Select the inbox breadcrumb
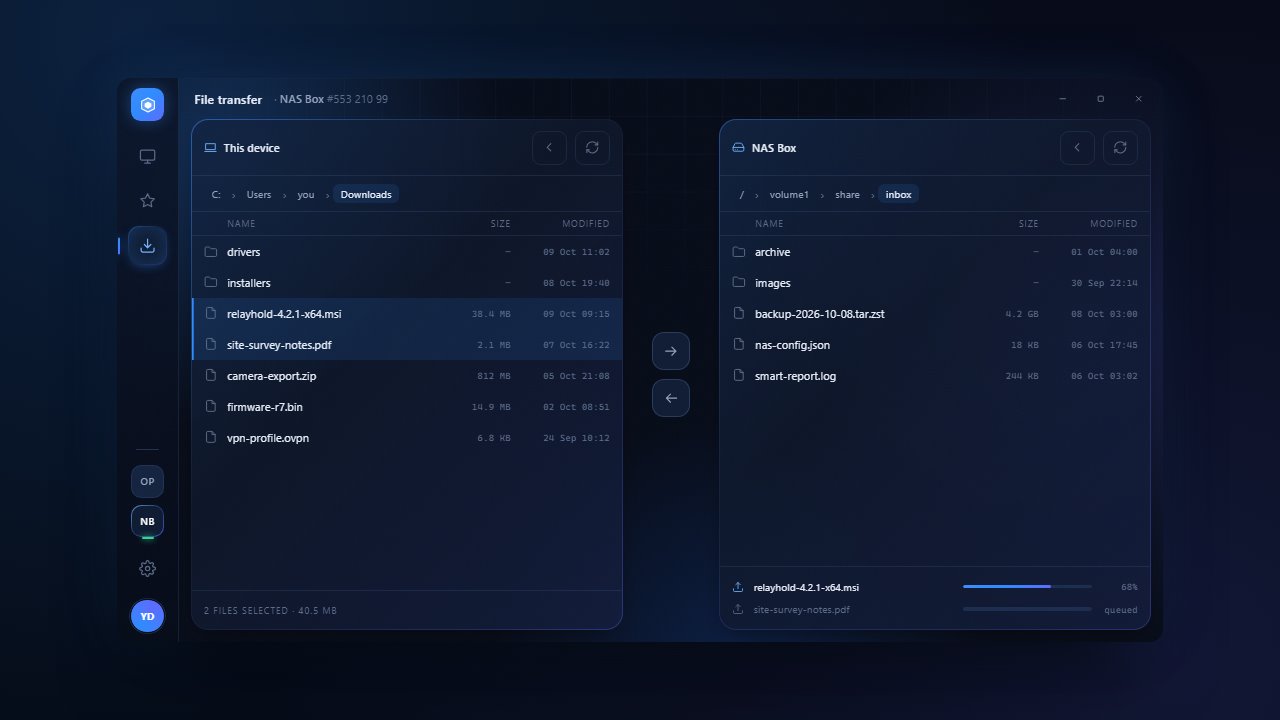The height and width of the screenshot is (720, 1280). pos(899,195)
